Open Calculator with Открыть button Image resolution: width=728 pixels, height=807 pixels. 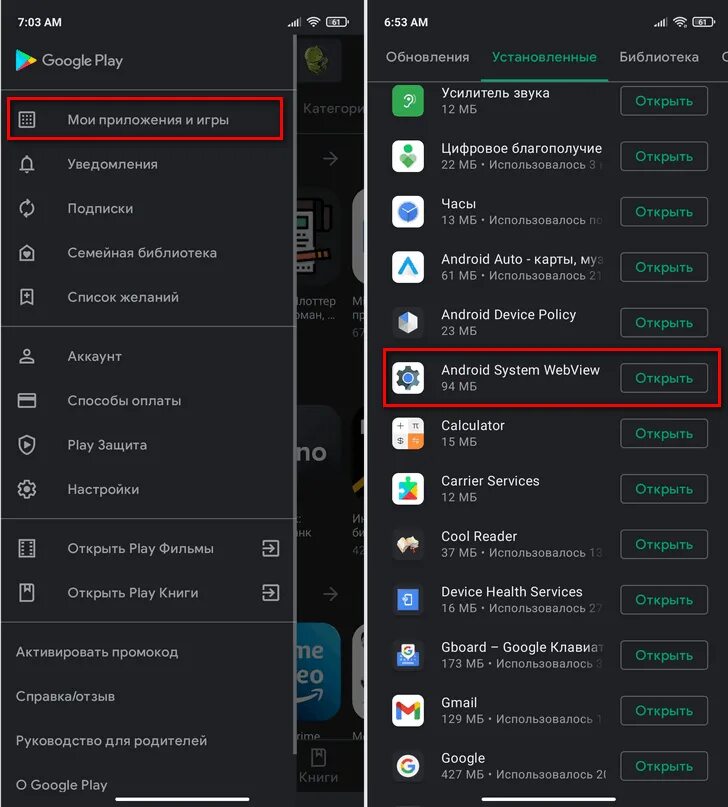[664, 434]
